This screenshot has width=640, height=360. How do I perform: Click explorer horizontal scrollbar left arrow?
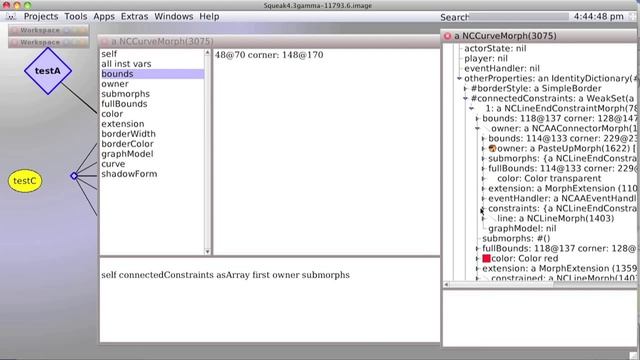(446, 284)
